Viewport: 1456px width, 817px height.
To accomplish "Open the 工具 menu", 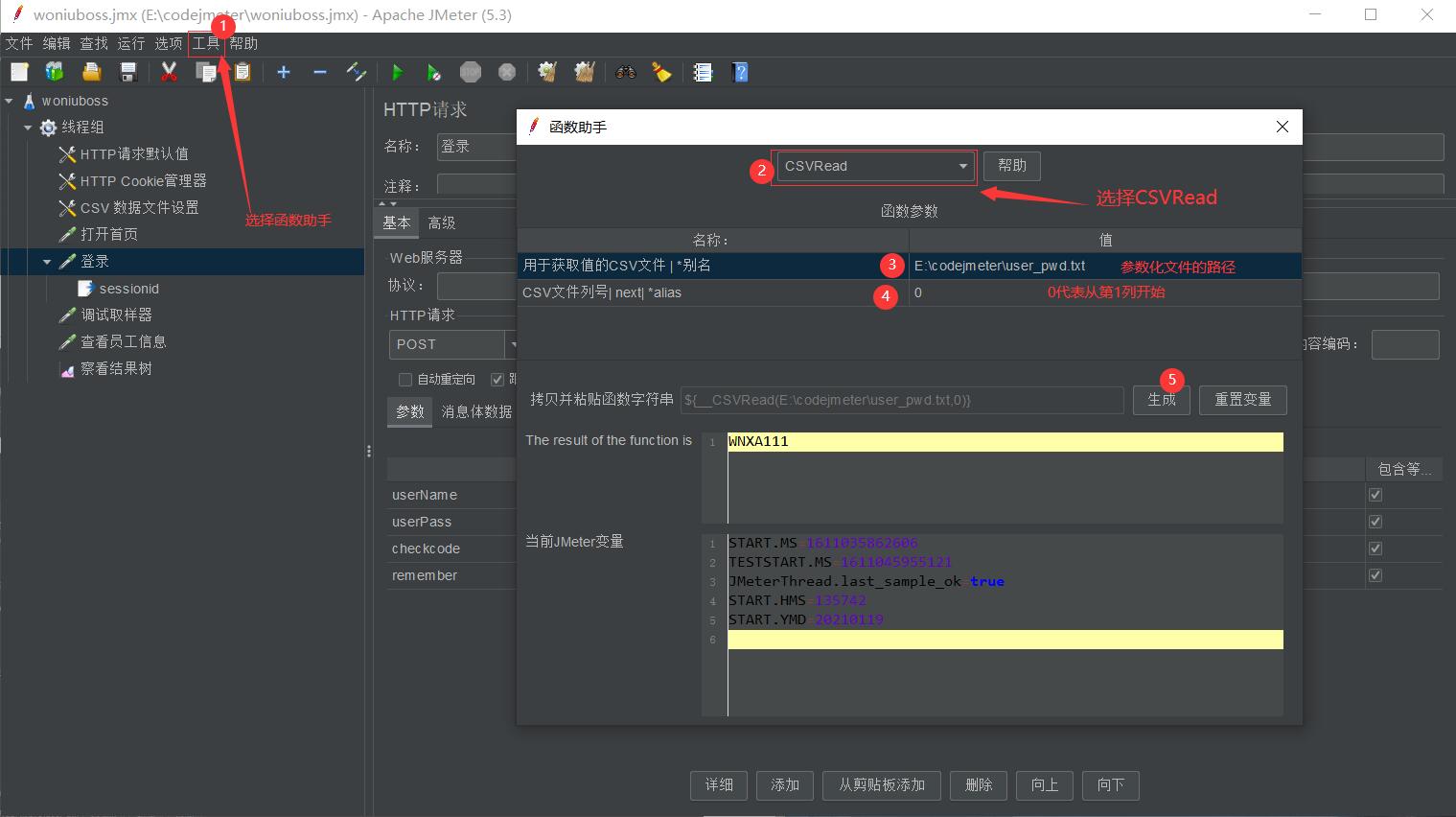I will (x=206, y=43).
